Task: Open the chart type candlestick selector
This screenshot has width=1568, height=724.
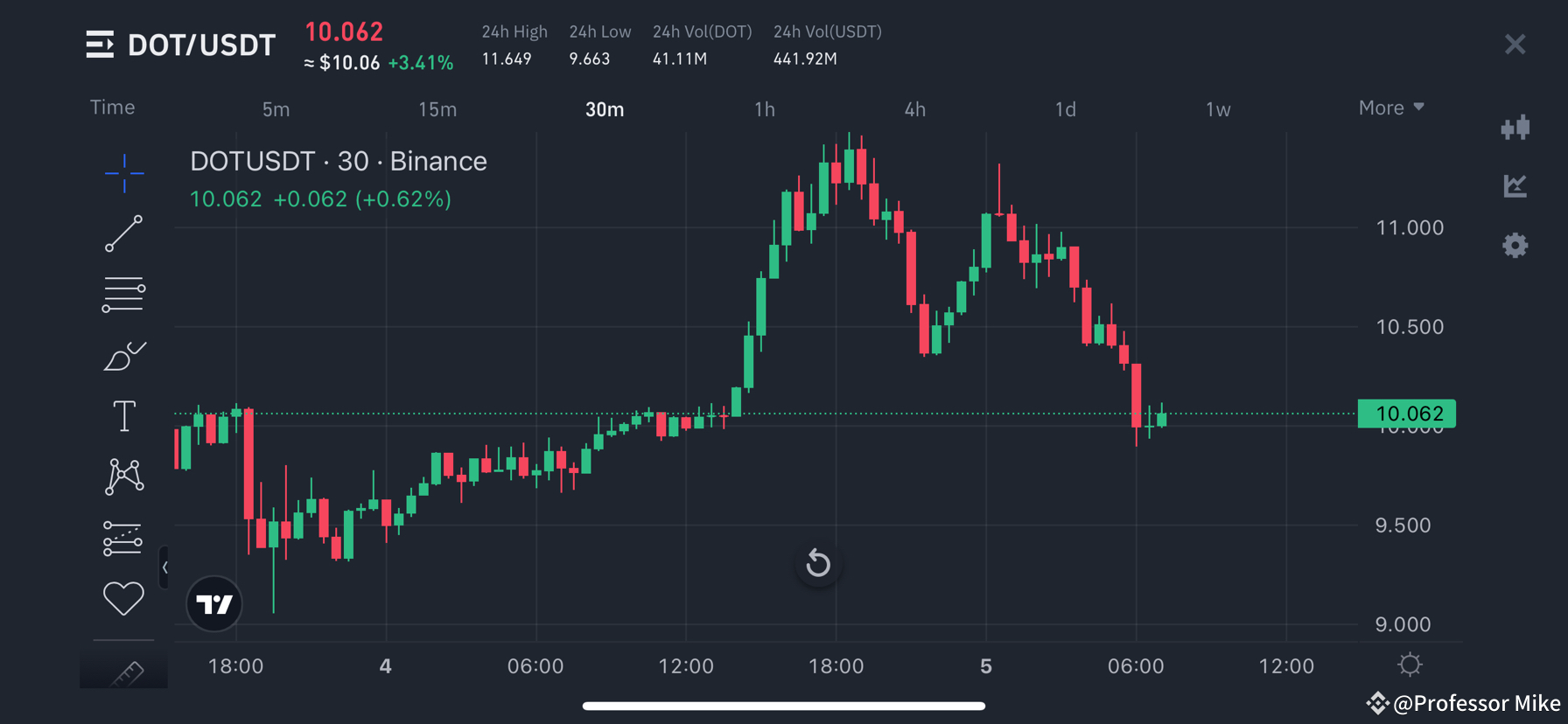Action: click(x=1516, y=128)
